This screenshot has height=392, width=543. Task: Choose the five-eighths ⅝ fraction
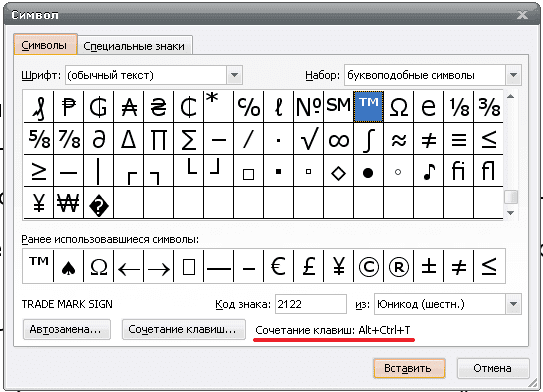pos(38,139)
